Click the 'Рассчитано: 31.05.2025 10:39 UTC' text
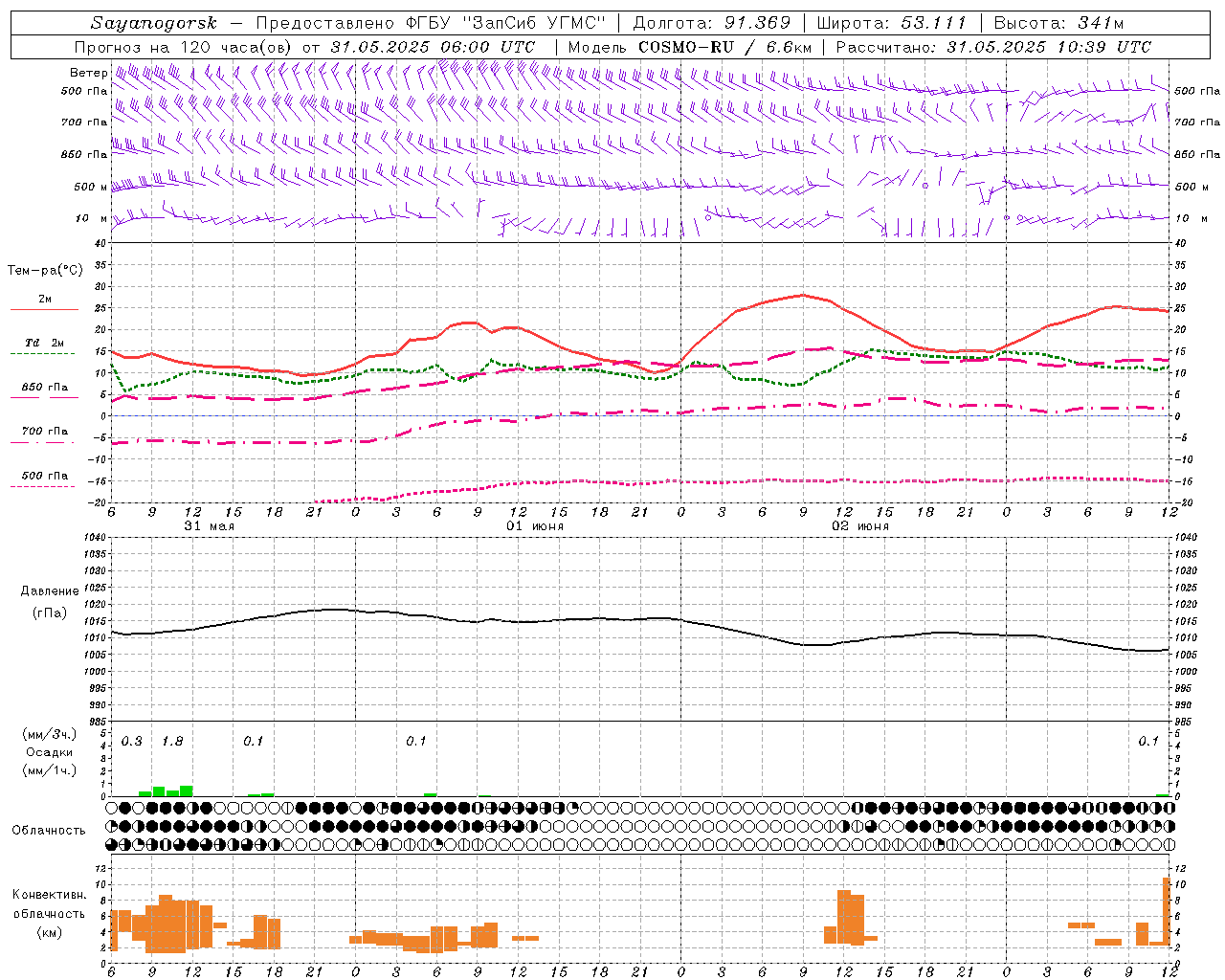Viewport: 1225px width, 980px height. tap(993, 47)
